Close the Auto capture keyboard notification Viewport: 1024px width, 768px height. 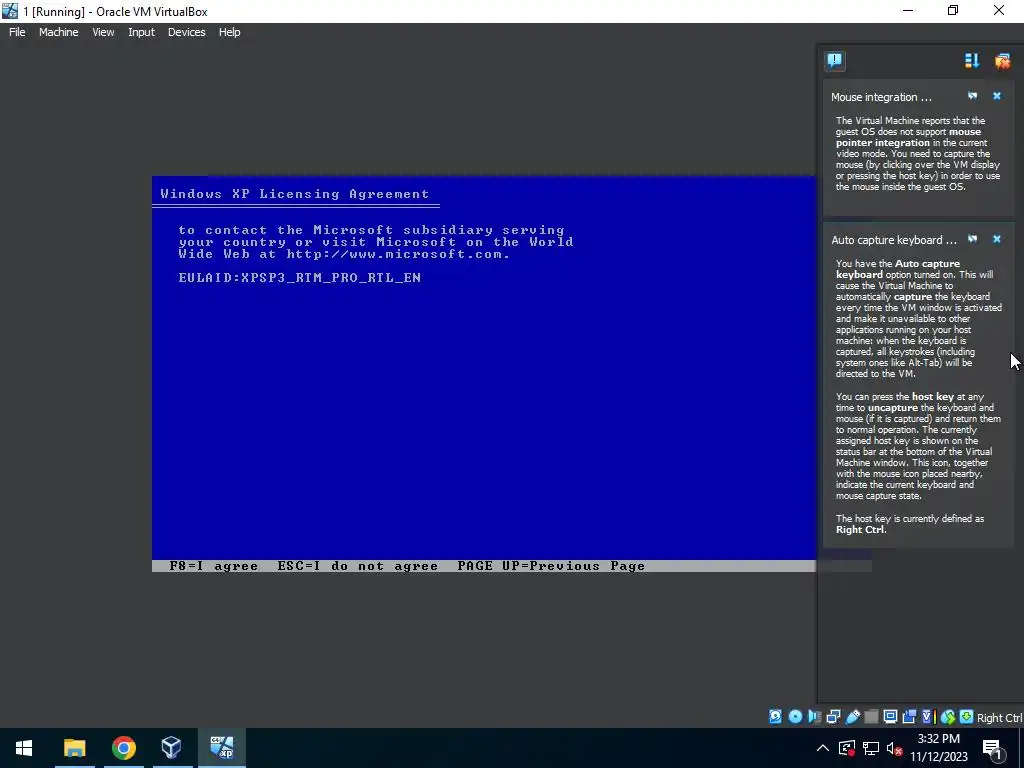point(997,239)
